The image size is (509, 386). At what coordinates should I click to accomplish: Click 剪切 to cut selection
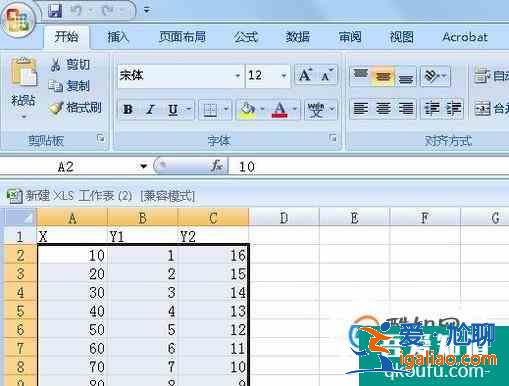point(70,65)
